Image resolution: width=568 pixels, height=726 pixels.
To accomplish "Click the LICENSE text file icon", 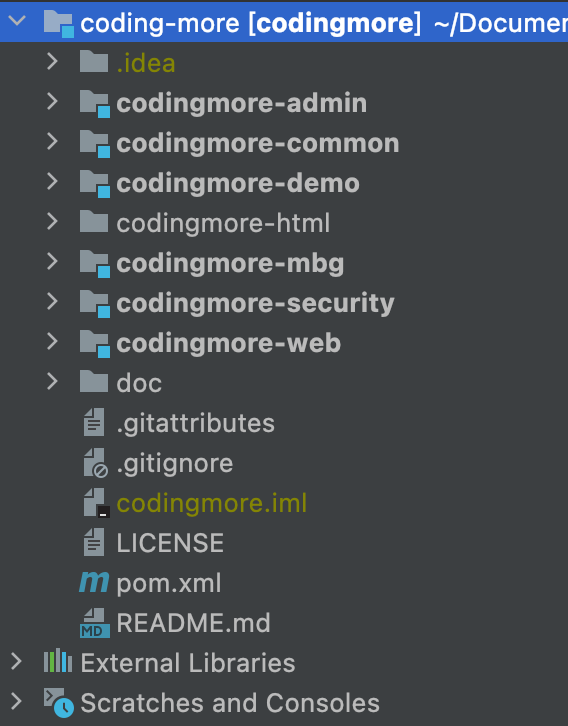I will point(94,542).
